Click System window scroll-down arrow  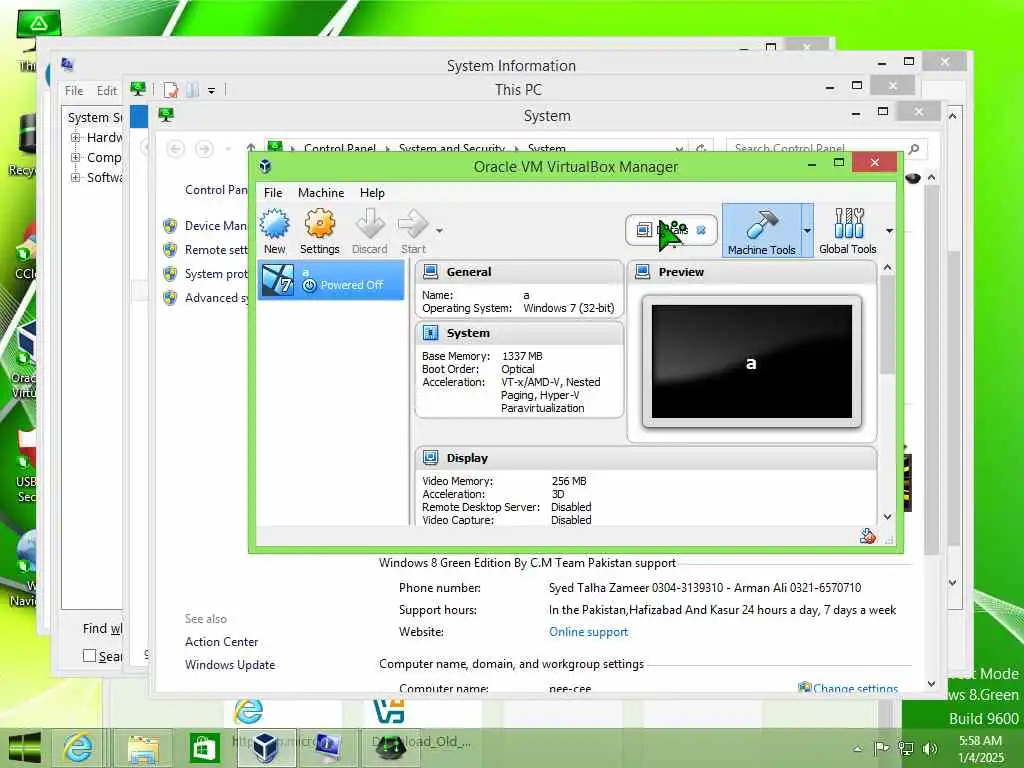click(x=931, y=684)
